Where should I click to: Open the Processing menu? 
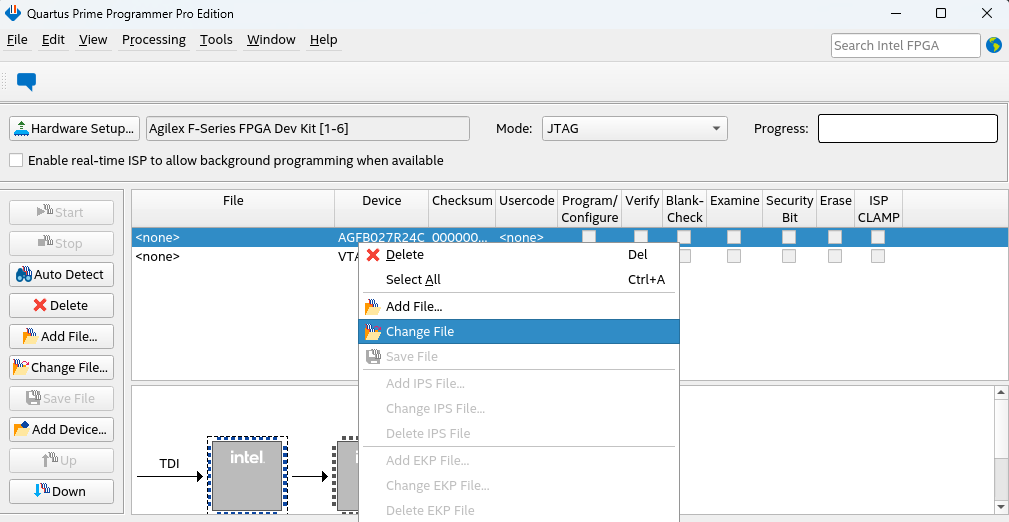coord(153,40)
